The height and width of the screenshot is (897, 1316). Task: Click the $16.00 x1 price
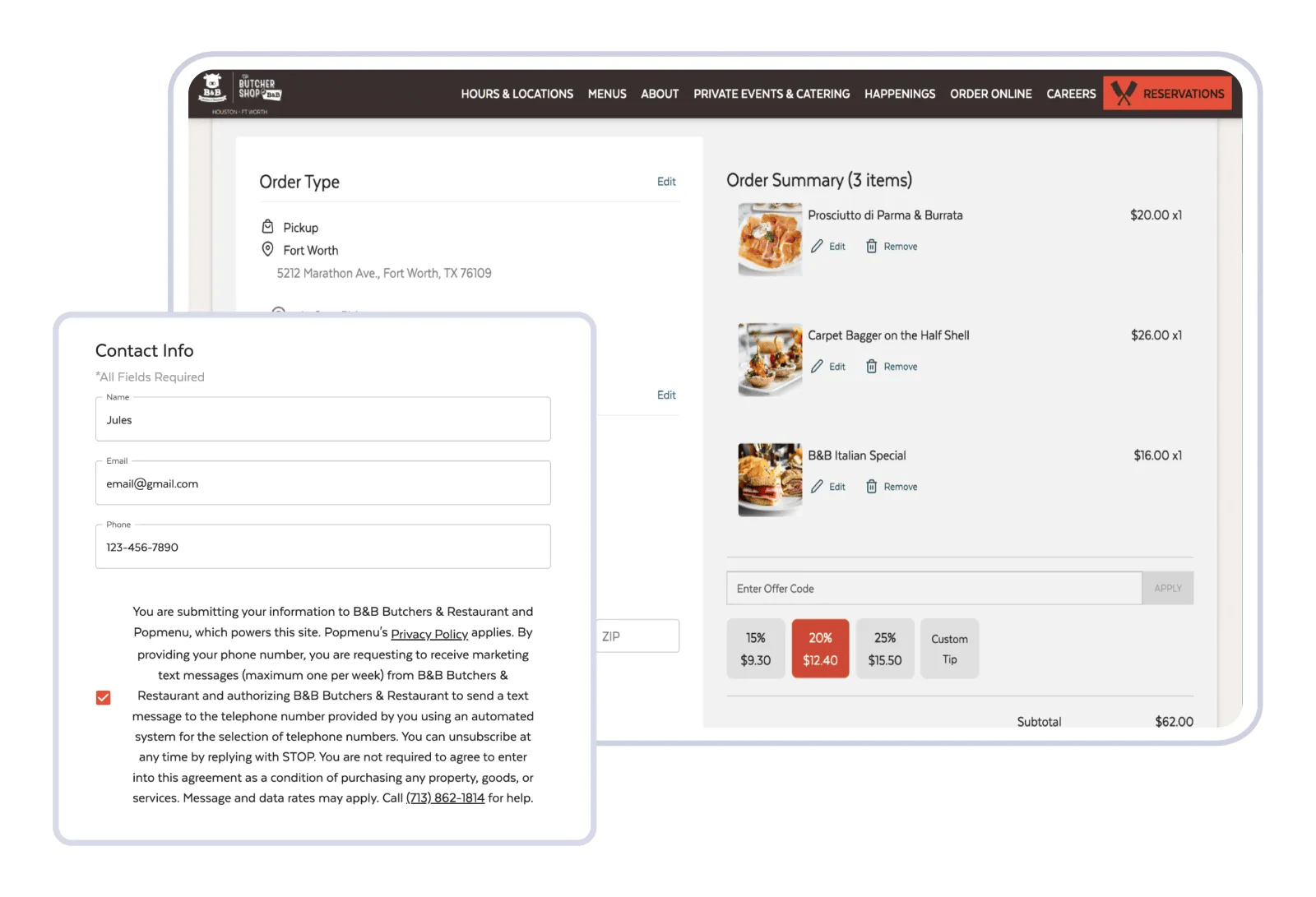pyautogui.click(x=1157, y=455)
